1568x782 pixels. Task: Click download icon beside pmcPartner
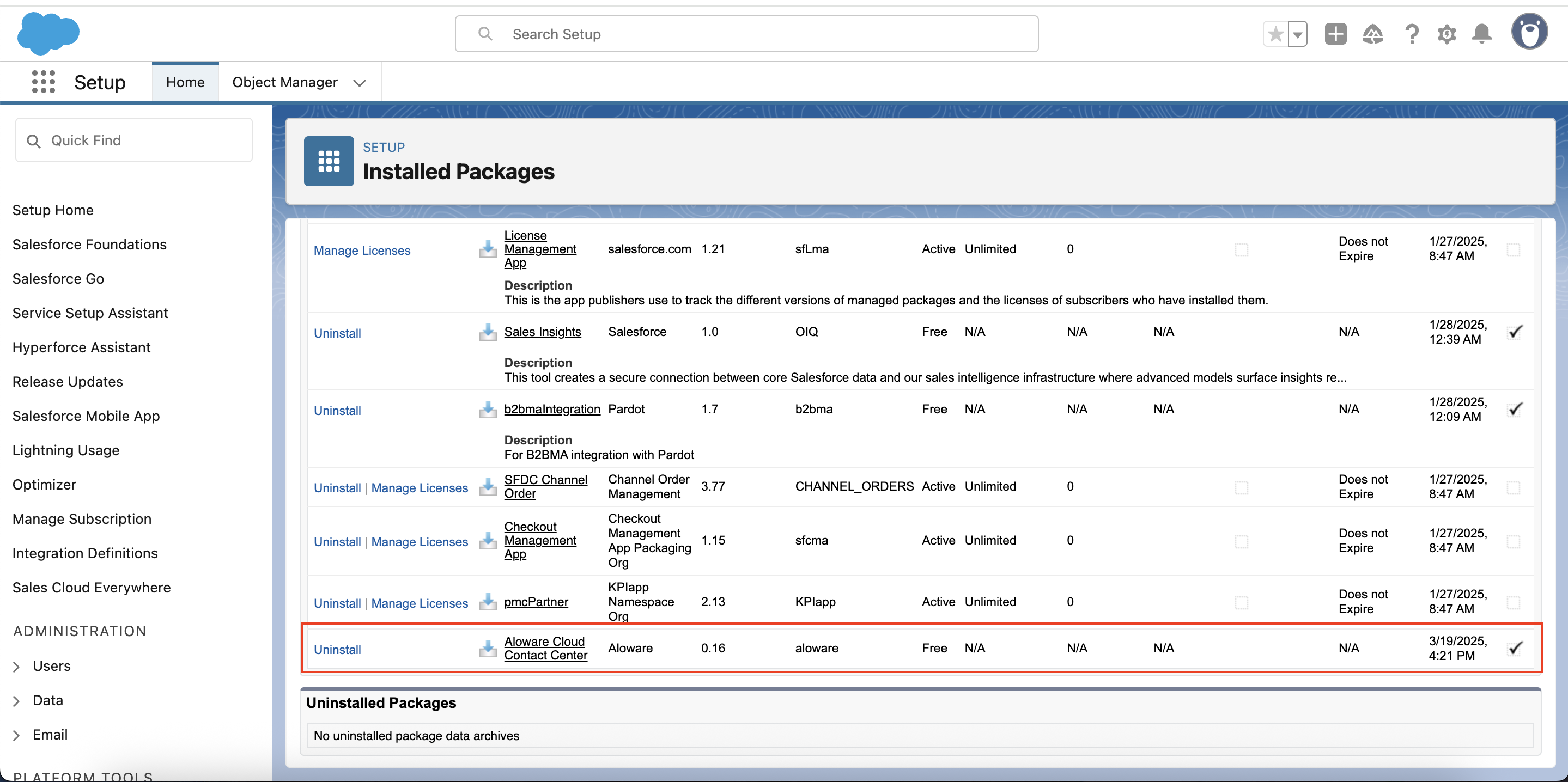coord(488,602)
